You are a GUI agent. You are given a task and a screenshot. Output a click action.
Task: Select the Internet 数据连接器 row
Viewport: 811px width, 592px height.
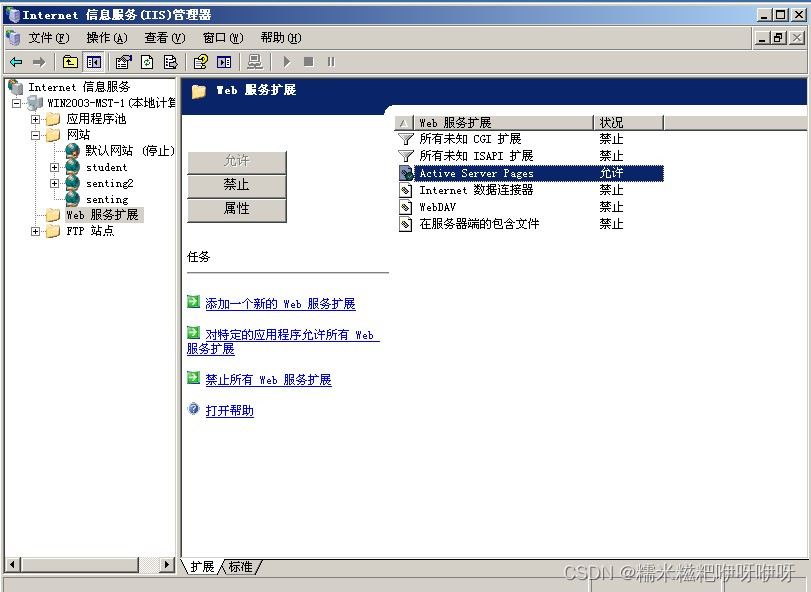[531, 190]
